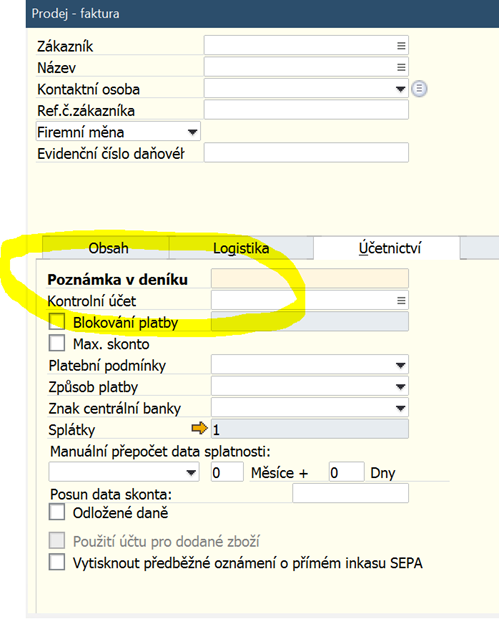Click the Měsíce number field
Screen dimensions: 499x619
(227, 472)
